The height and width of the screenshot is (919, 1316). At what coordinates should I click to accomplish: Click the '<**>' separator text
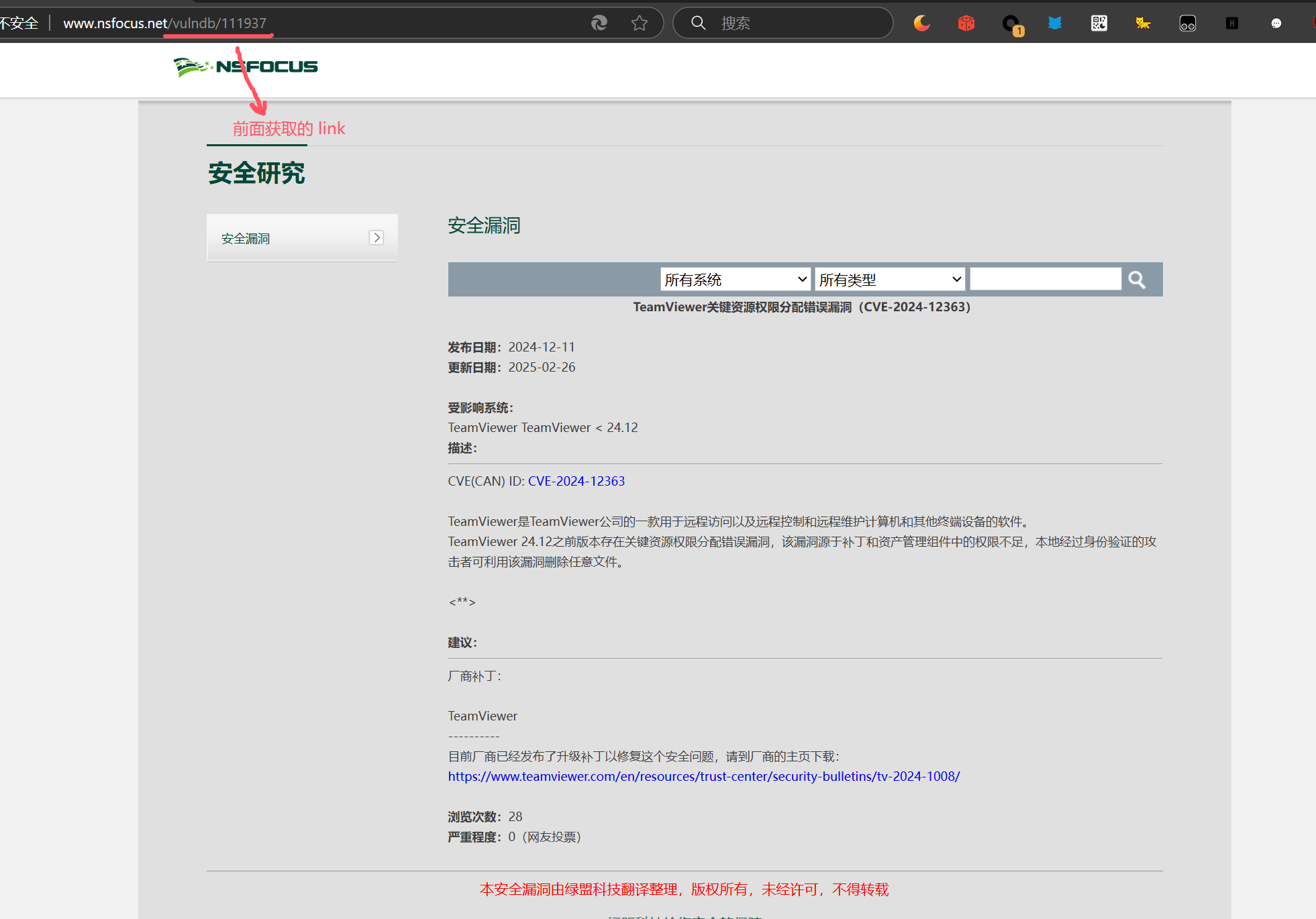click(462, 602)
